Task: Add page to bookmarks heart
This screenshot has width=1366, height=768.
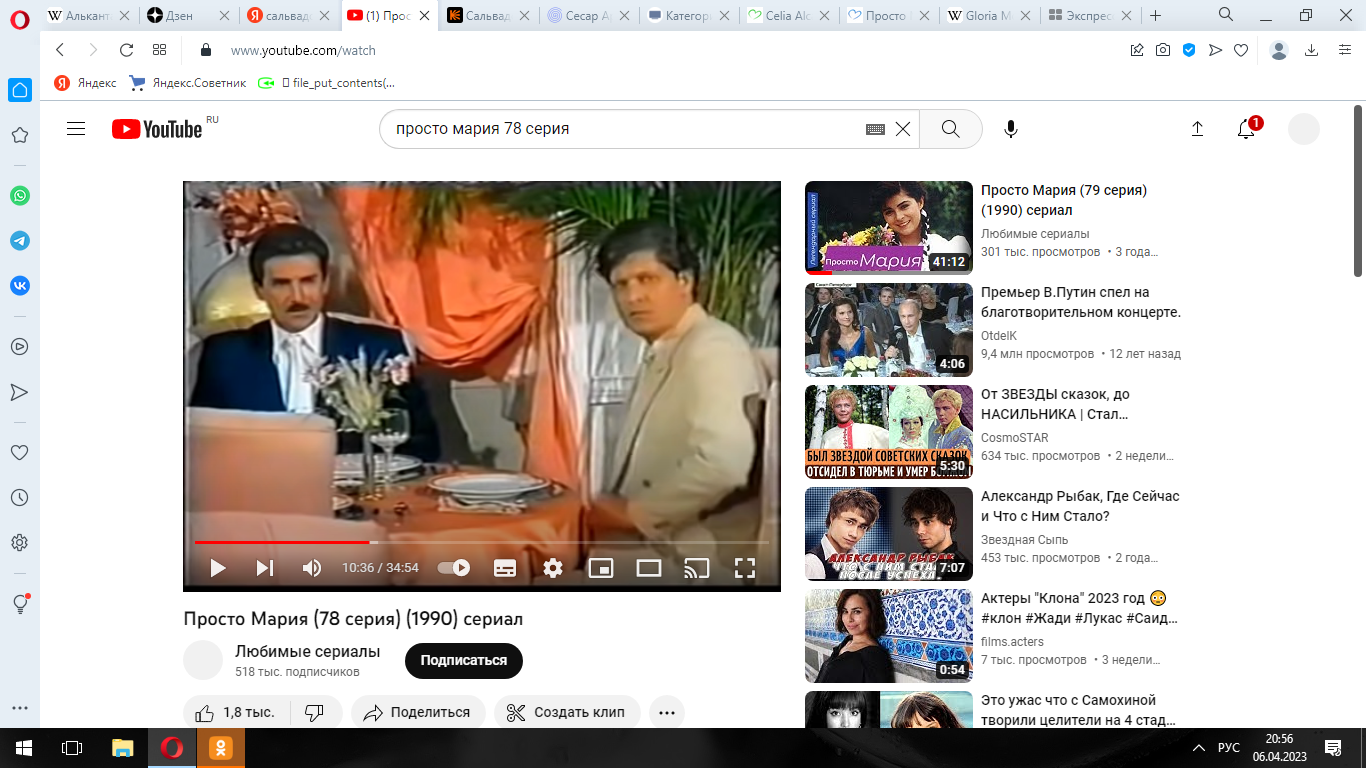Action: click(x=1241, y=50)
